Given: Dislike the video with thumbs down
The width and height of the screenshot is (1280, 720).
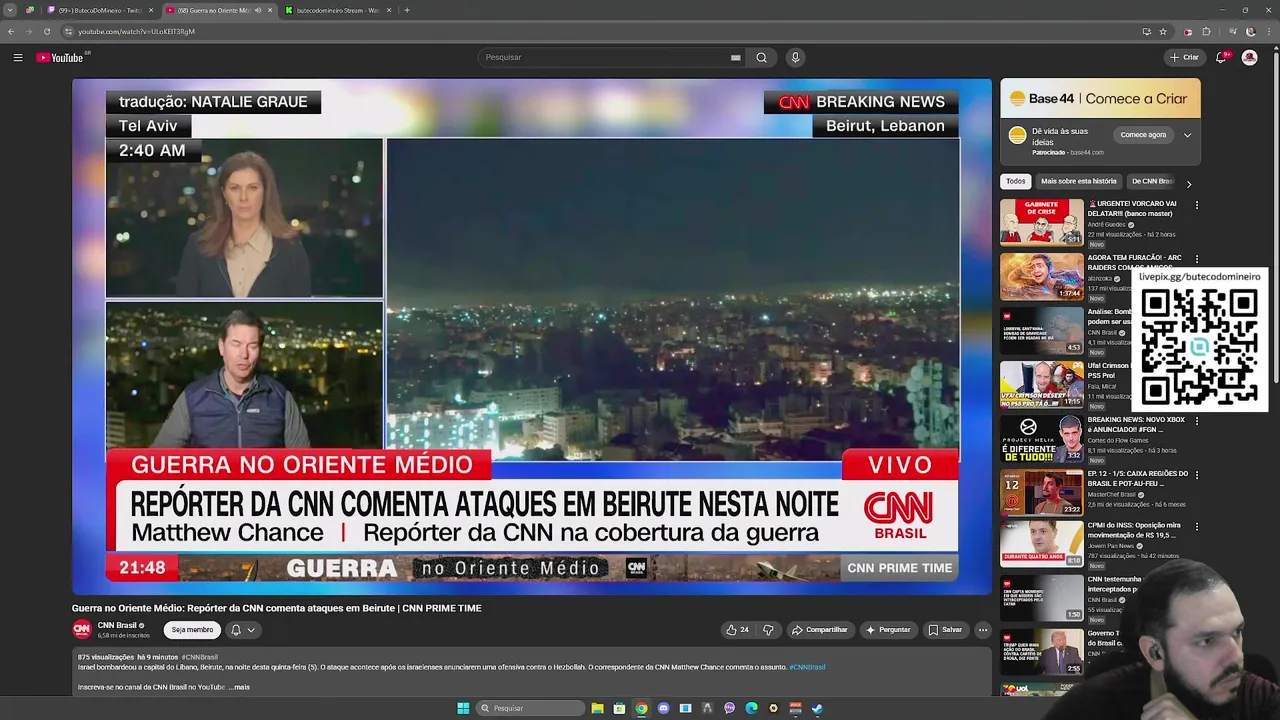Looking at the screenshot, I should (x=768, y=630).
